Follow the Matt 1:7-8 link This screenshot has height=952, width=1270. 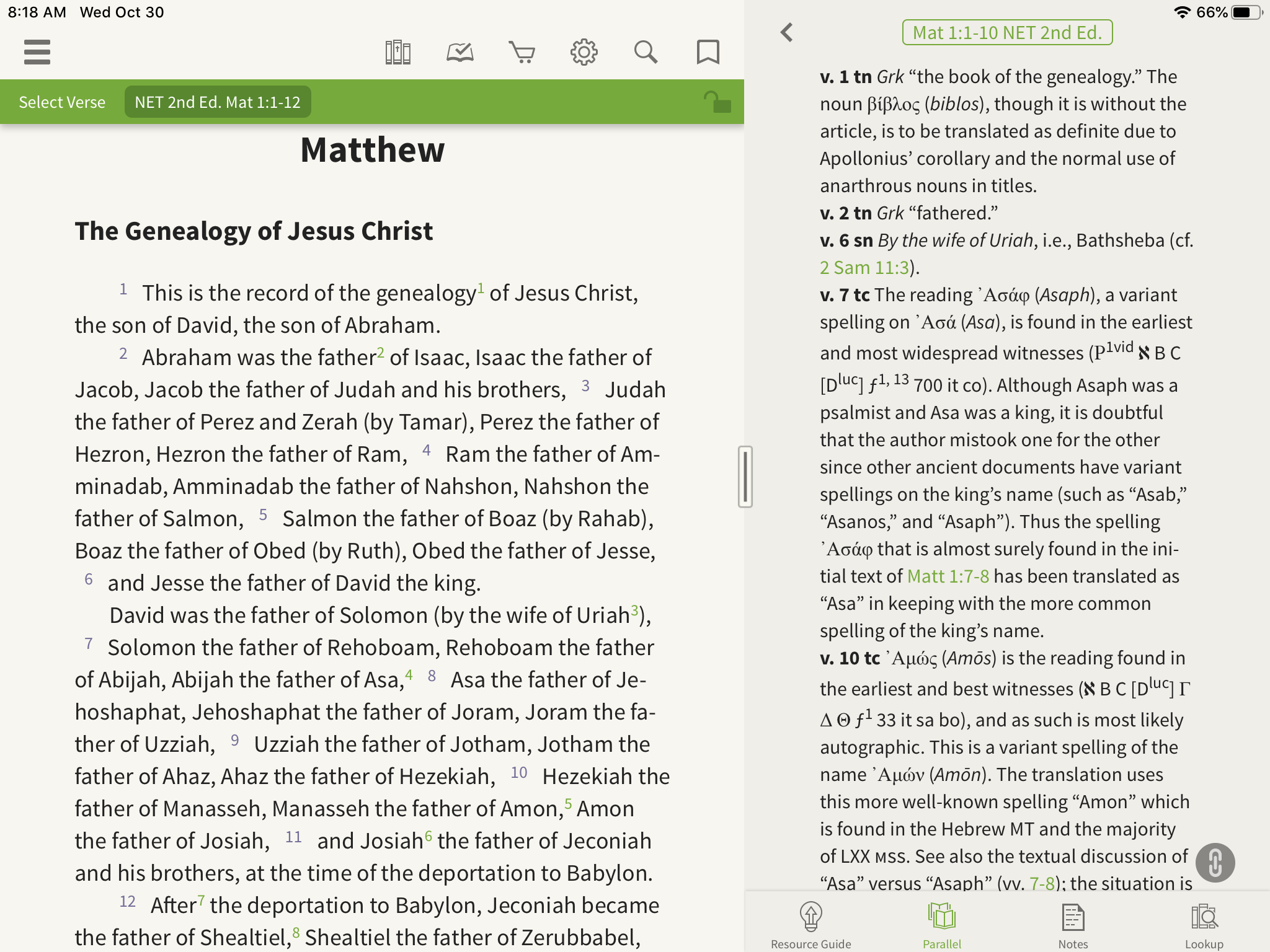tap(948, 576)
